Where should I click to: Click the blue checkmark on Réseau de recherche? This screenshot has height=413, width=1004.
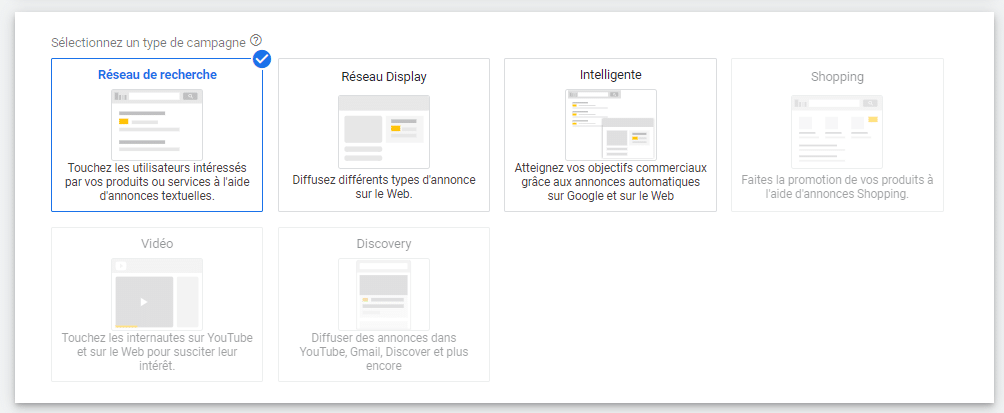[262, 59]
